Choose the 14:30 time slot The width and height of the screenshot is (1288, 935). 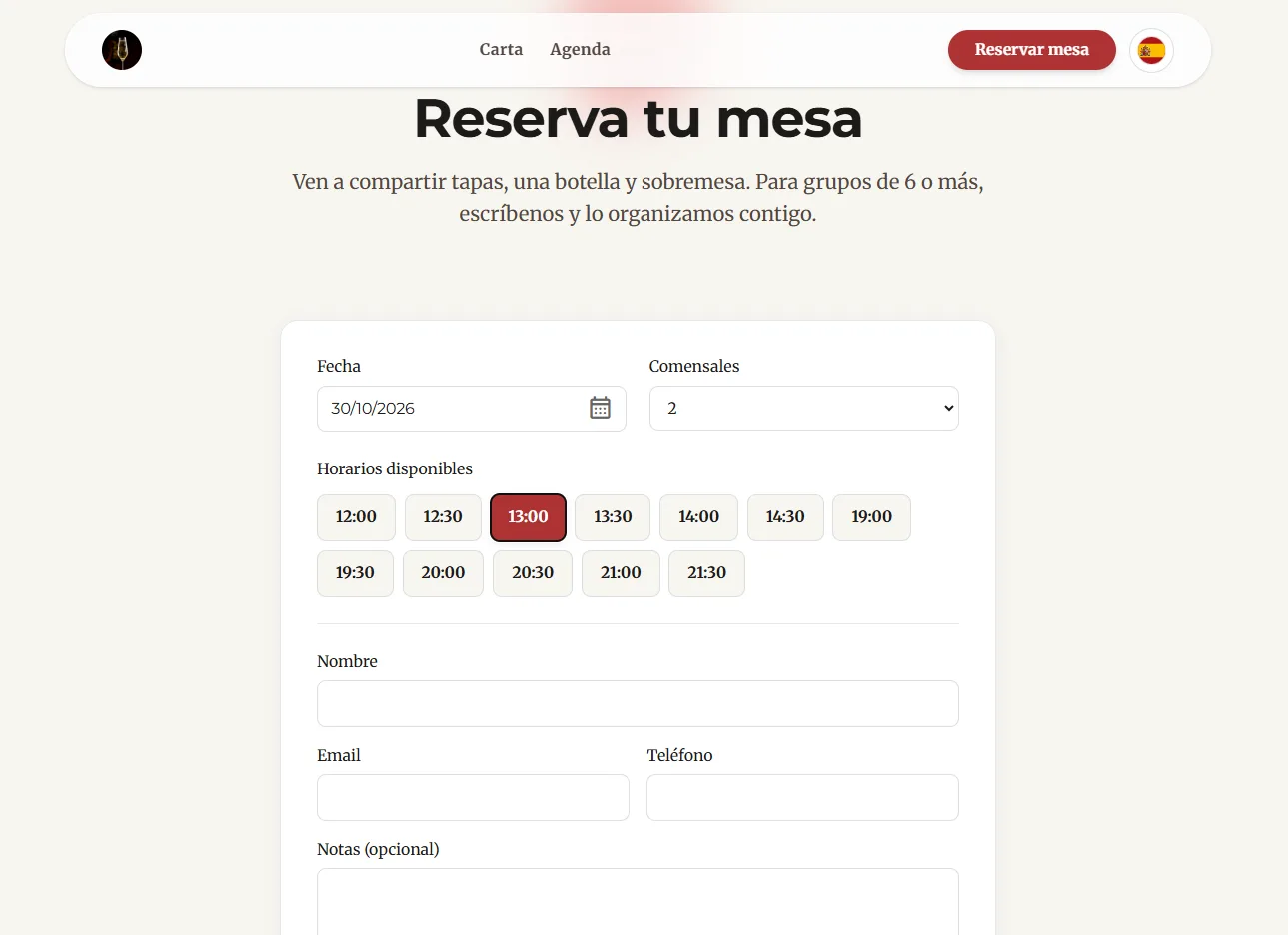point(785,517)
